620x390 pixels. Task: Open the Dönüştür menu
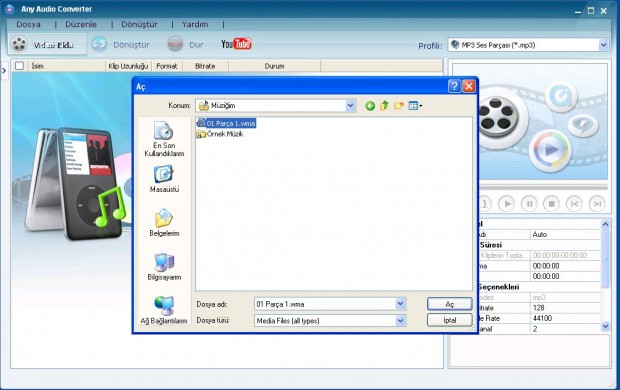139,25
